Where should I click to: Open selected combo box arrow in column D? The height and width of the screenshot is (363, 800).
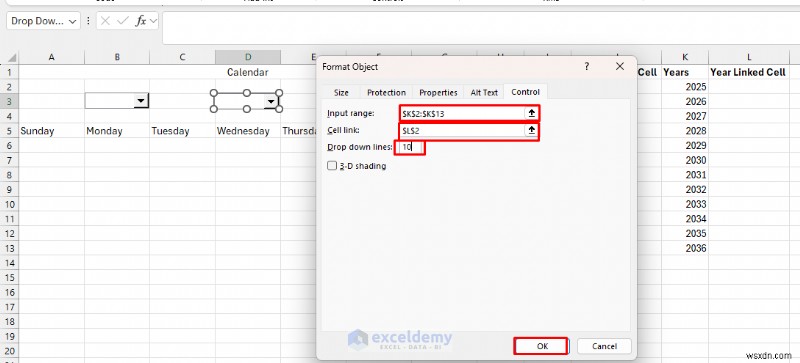270,102
